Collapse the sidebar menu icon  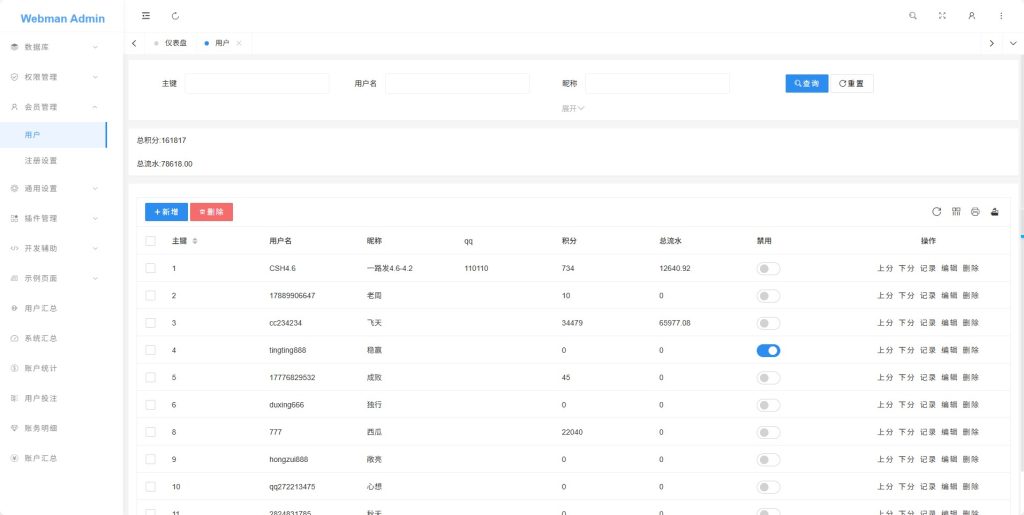pos(146,16)
